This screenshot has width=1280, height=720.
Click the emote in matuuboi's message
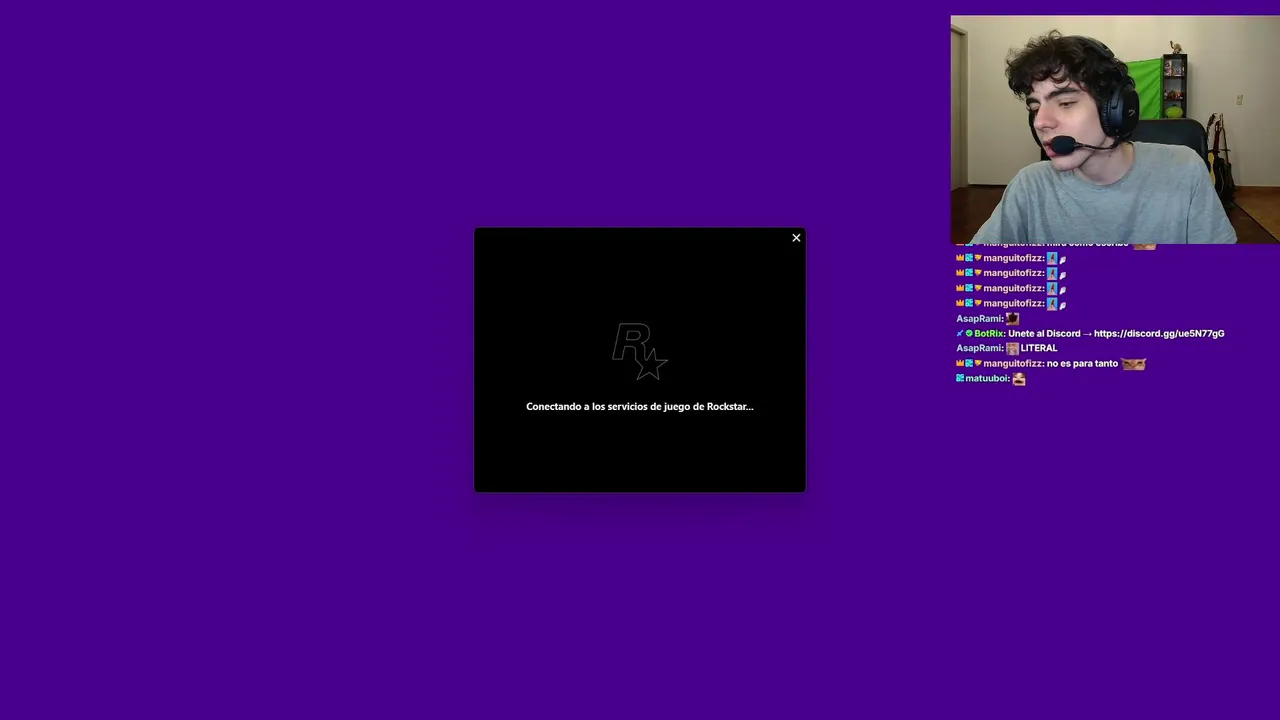(1019, 378)
